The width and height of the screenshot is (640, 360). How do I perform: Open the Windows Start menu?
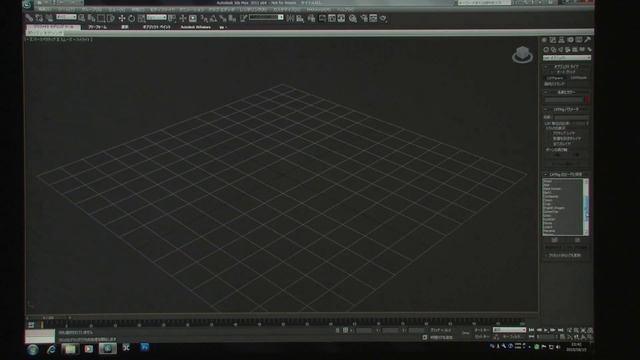33,349
